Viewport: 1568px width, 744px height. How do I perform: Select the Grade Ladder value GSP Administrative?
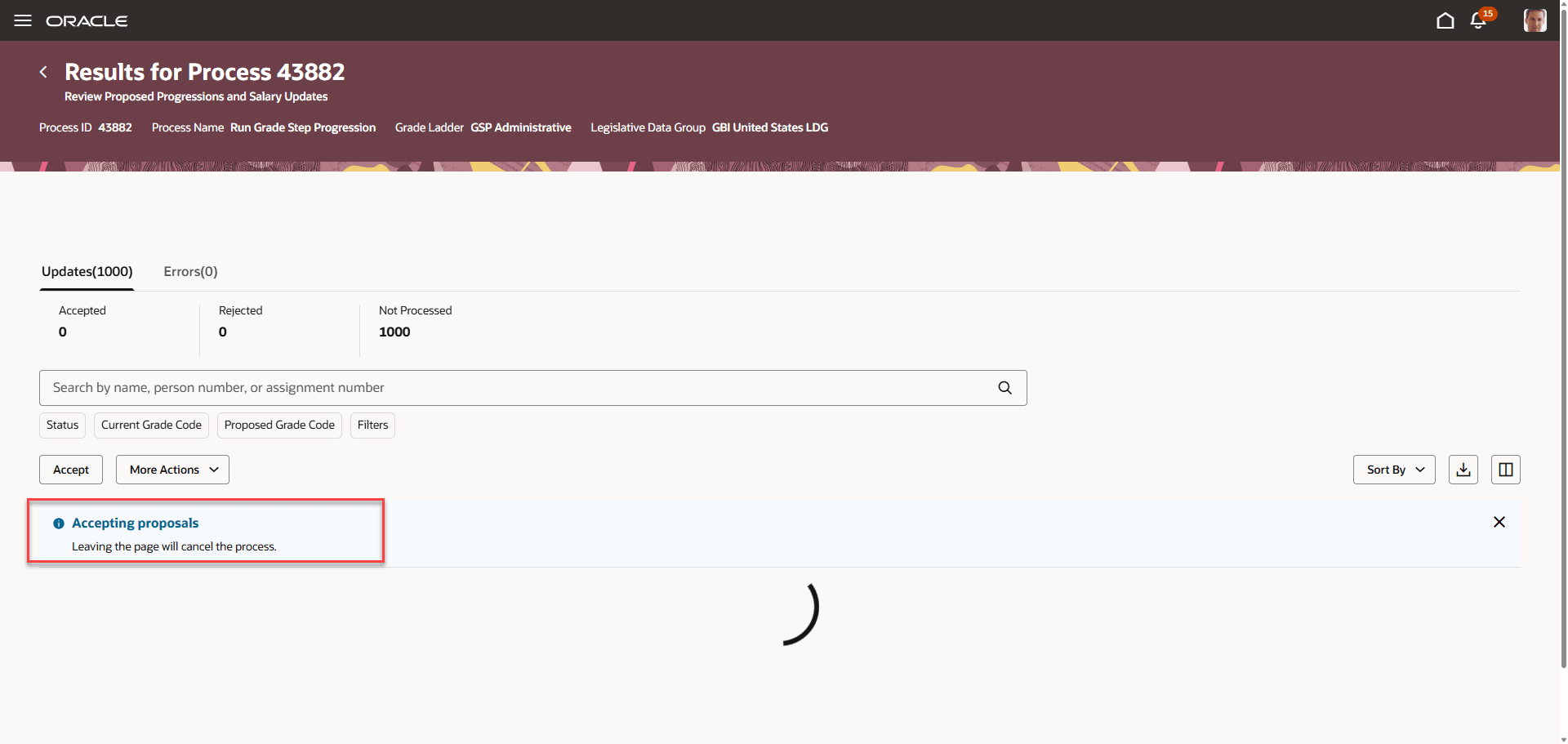(x=521, y=127)
